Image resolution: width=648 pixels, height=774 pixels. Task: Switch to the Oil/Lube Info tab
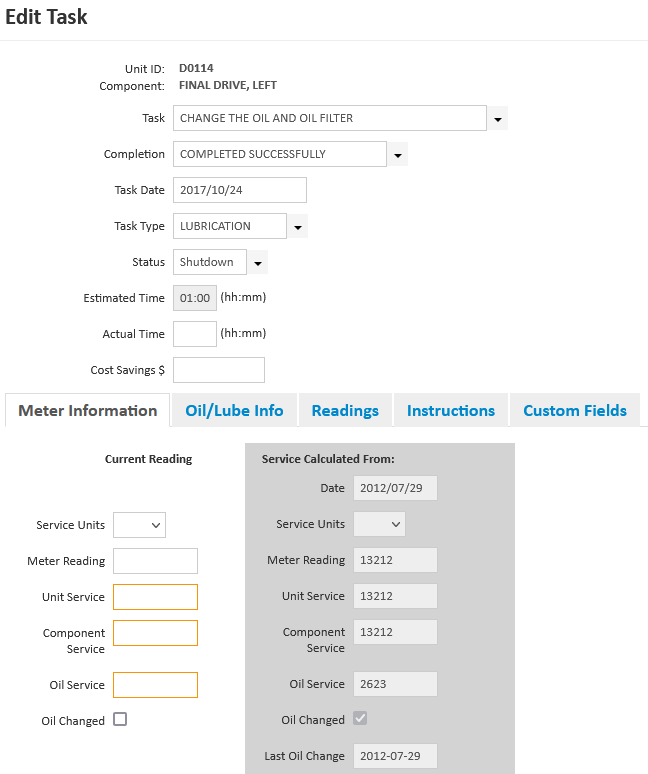234,410
